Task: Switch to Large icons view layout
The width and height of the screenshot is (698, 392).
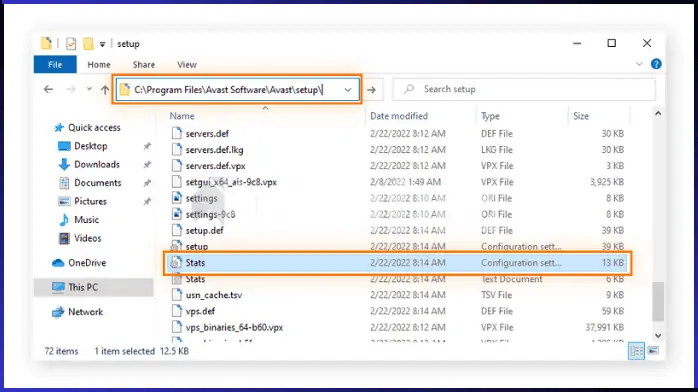Action: [x=653, y=351]
